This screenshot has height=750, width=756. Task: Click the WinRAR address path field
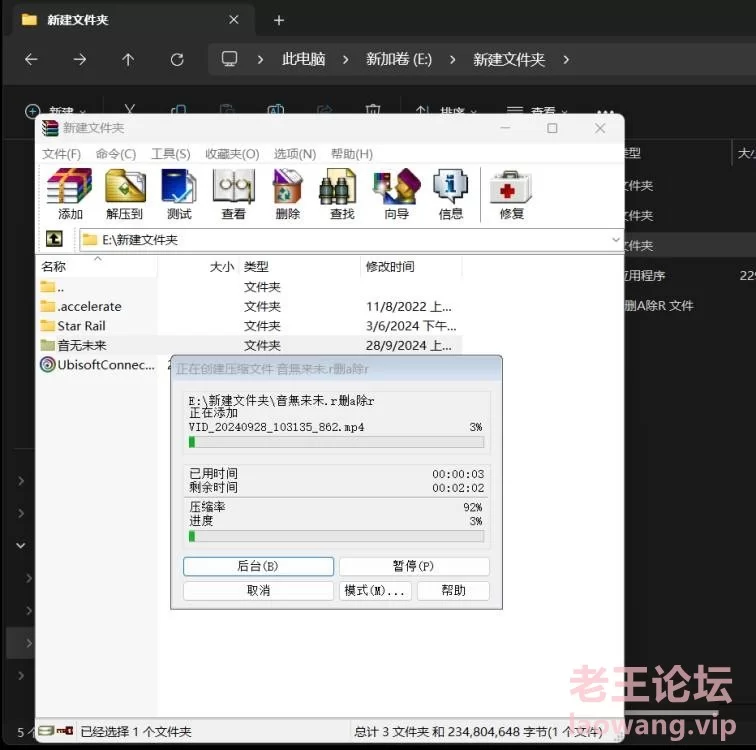click(351, 240)
